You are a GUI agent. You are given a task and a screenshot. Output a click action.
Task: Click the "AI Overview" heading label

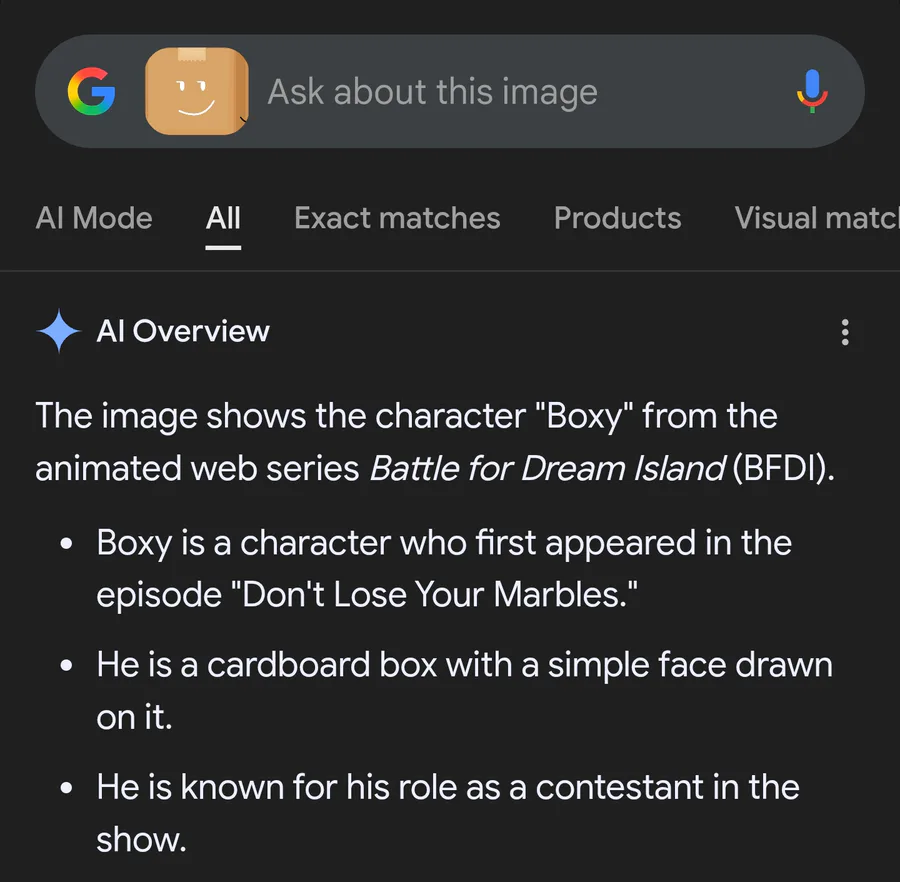point(183,331)
